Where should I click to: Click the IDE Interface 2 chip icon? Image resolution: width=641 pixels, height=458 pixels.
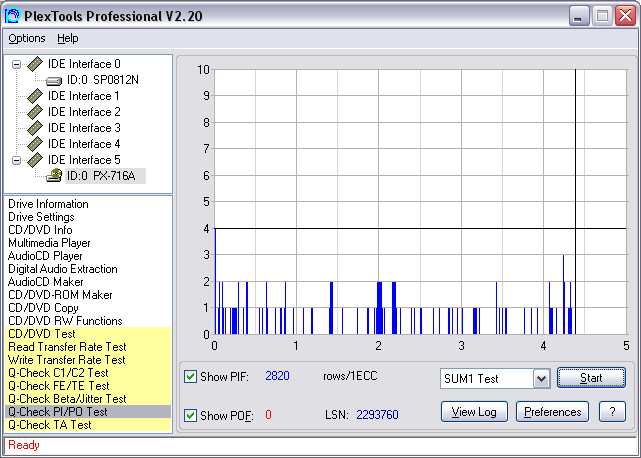click(35, 112)
